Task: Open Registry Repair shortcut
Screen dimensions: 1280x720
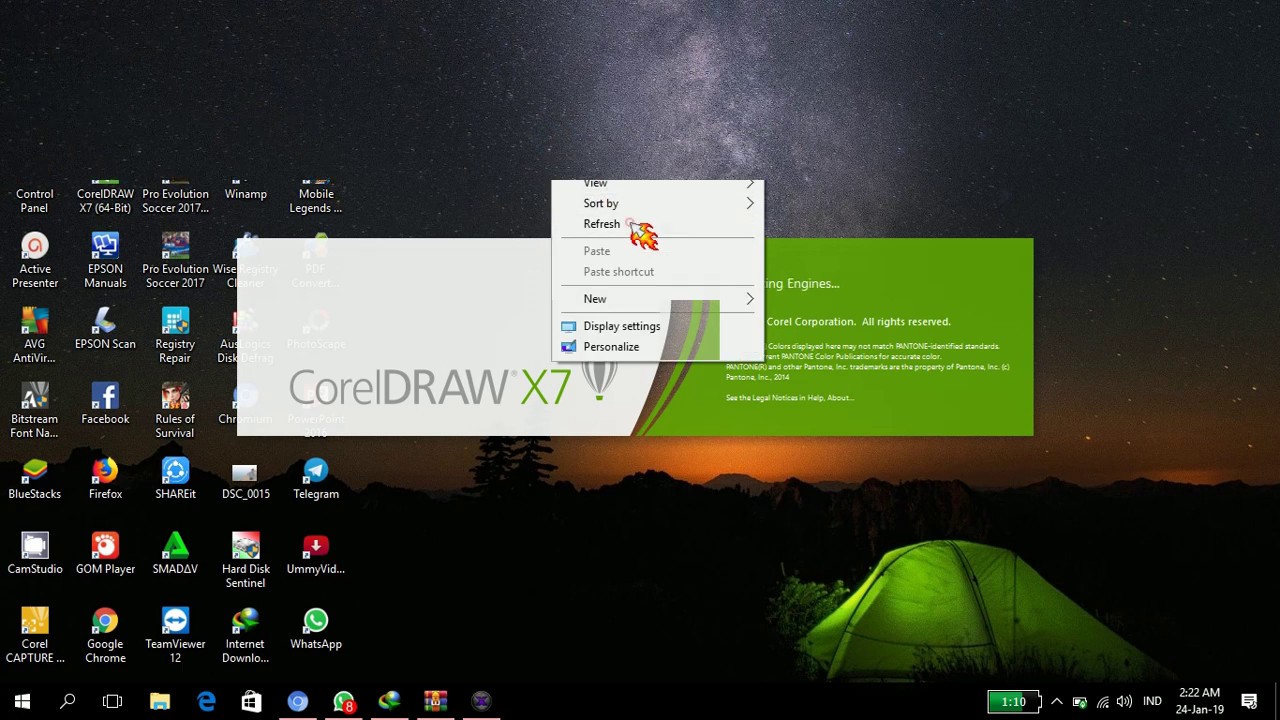Action: coord(175,336)
